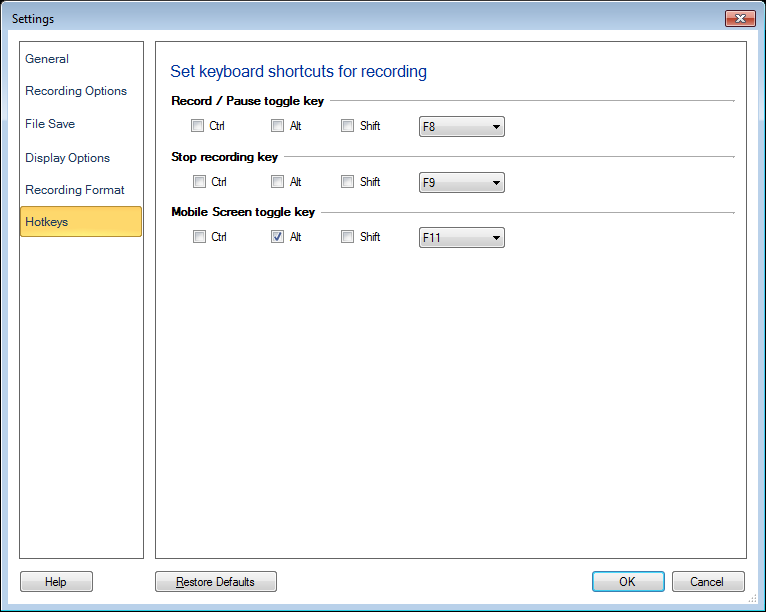Tick Shift for Mobile Screen toggle key
766x612 pixels.
coord(348,237)
